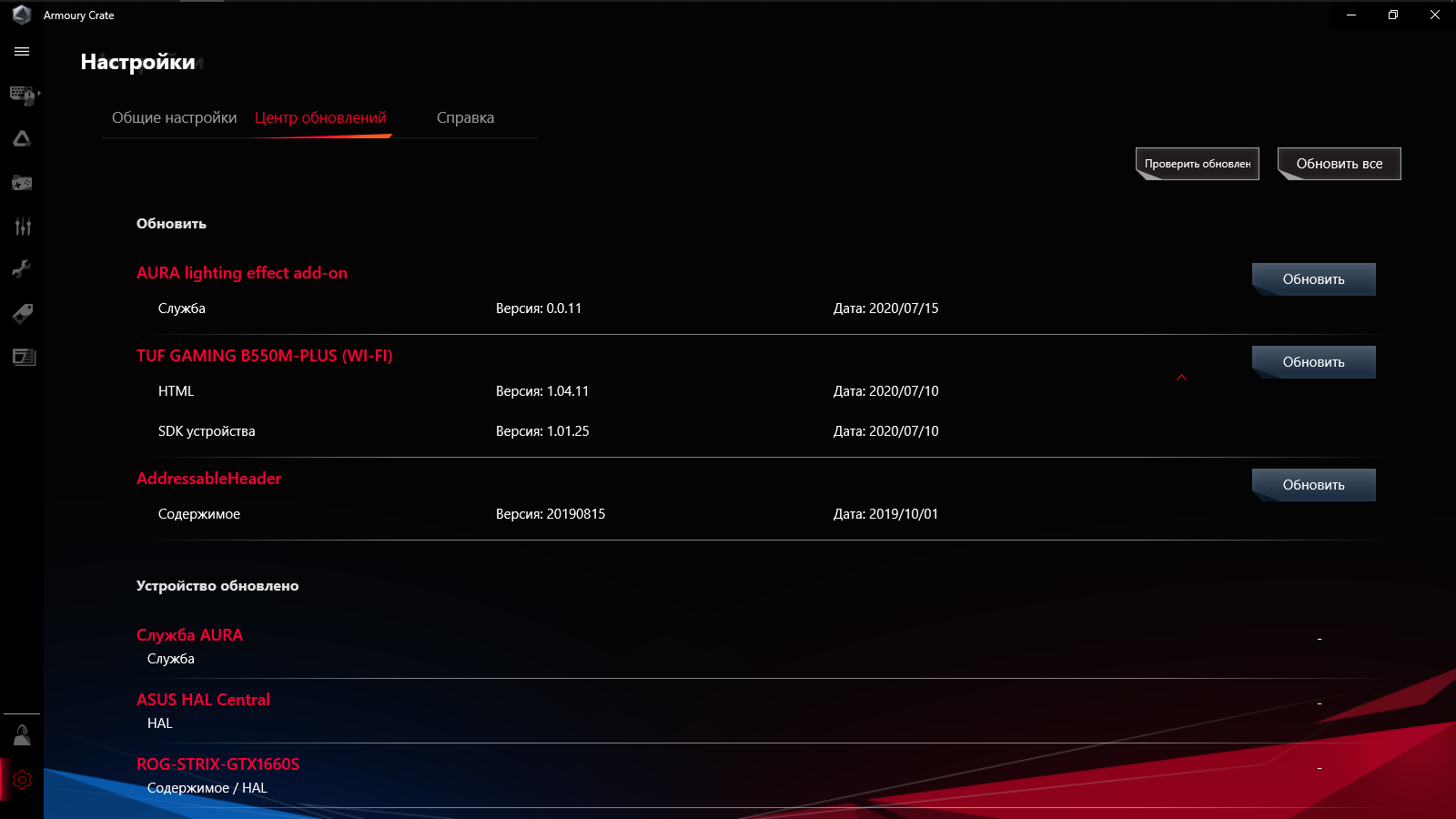Open the AURA Sync triangle icon
Image resolution: width=1456 pixels, height=819 pixels.
(x=22, y=138)
